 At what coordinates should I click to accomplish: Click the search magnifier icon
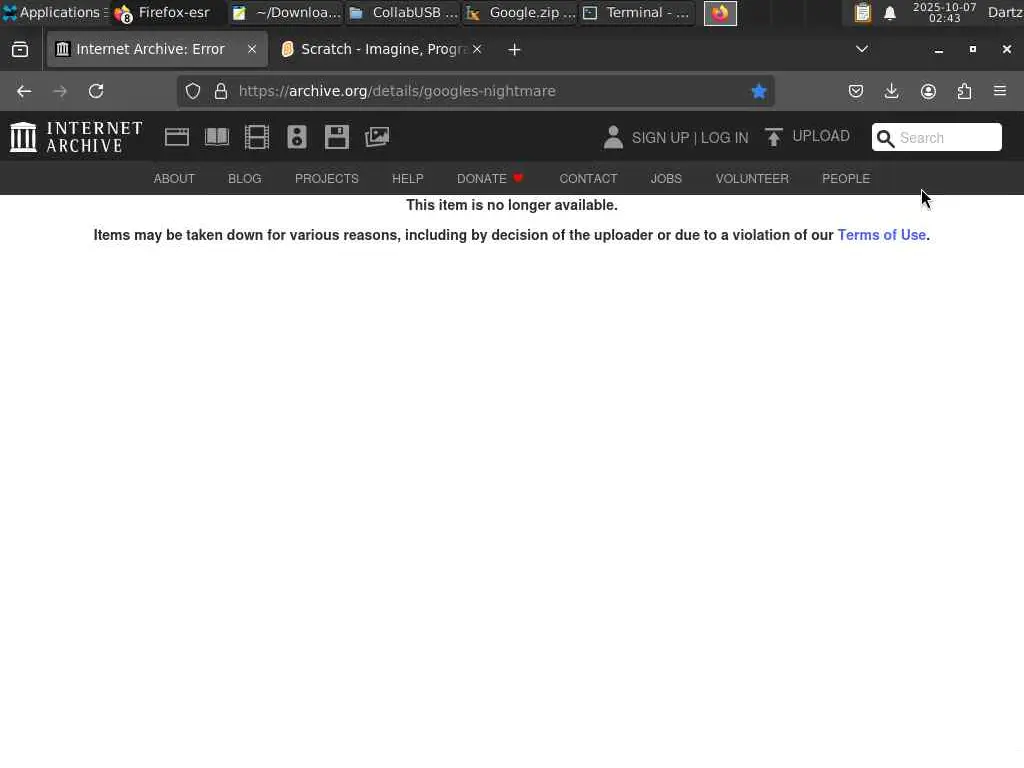[886, 138]
